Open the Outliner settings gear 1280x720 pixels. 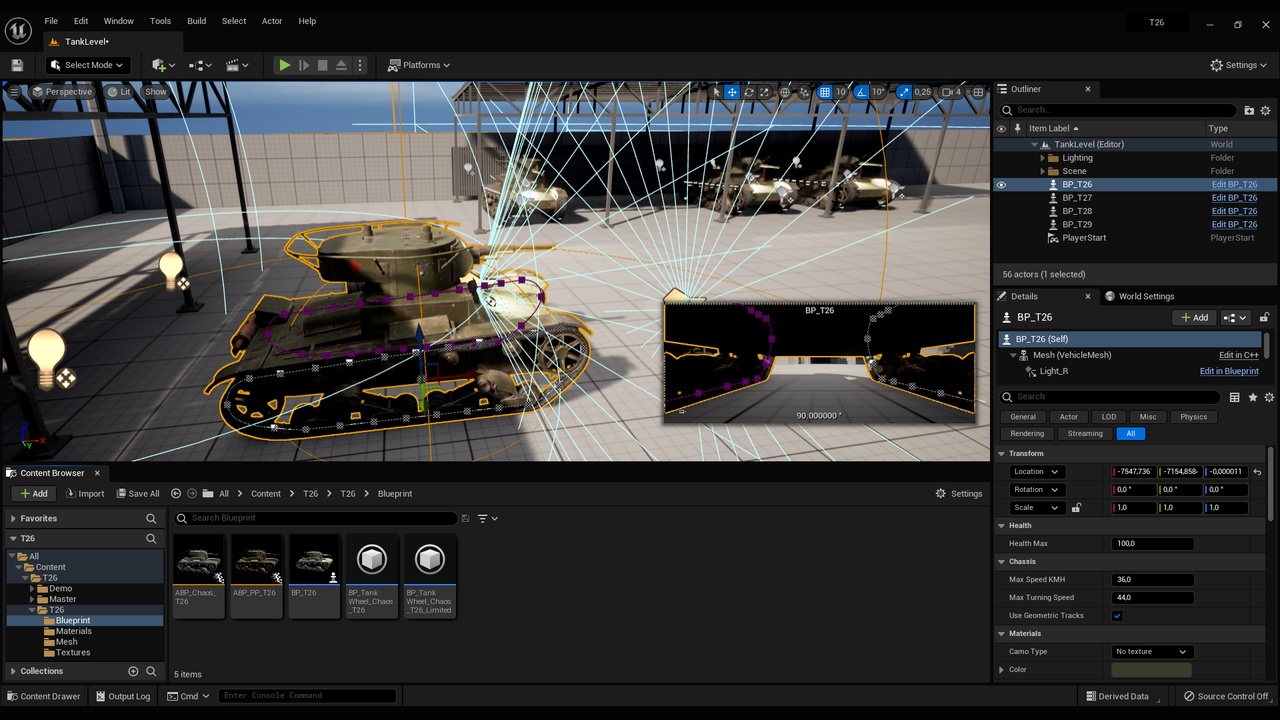pyautogui.click(x=1265, y=110)
